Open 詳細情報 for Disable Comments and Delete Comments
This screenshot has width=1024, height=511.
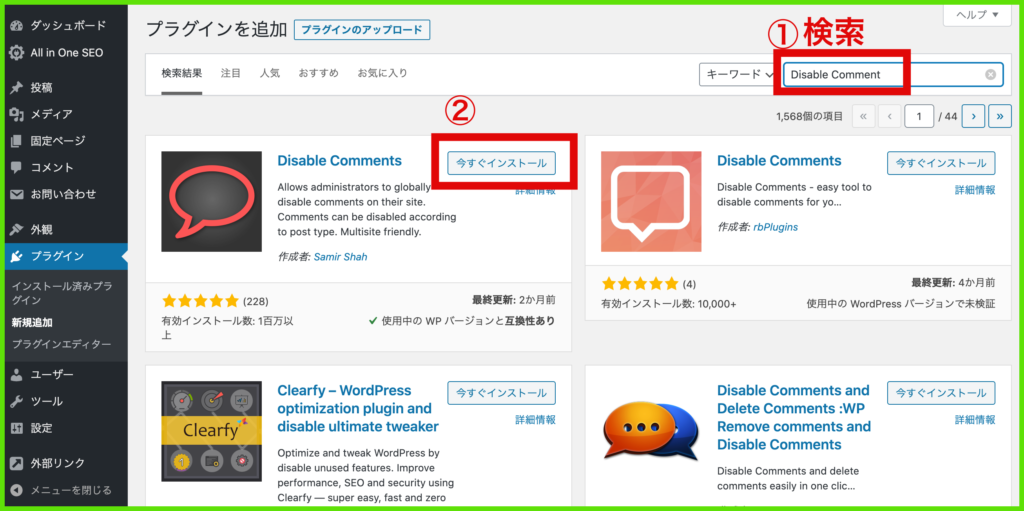[x=975, y=420]
